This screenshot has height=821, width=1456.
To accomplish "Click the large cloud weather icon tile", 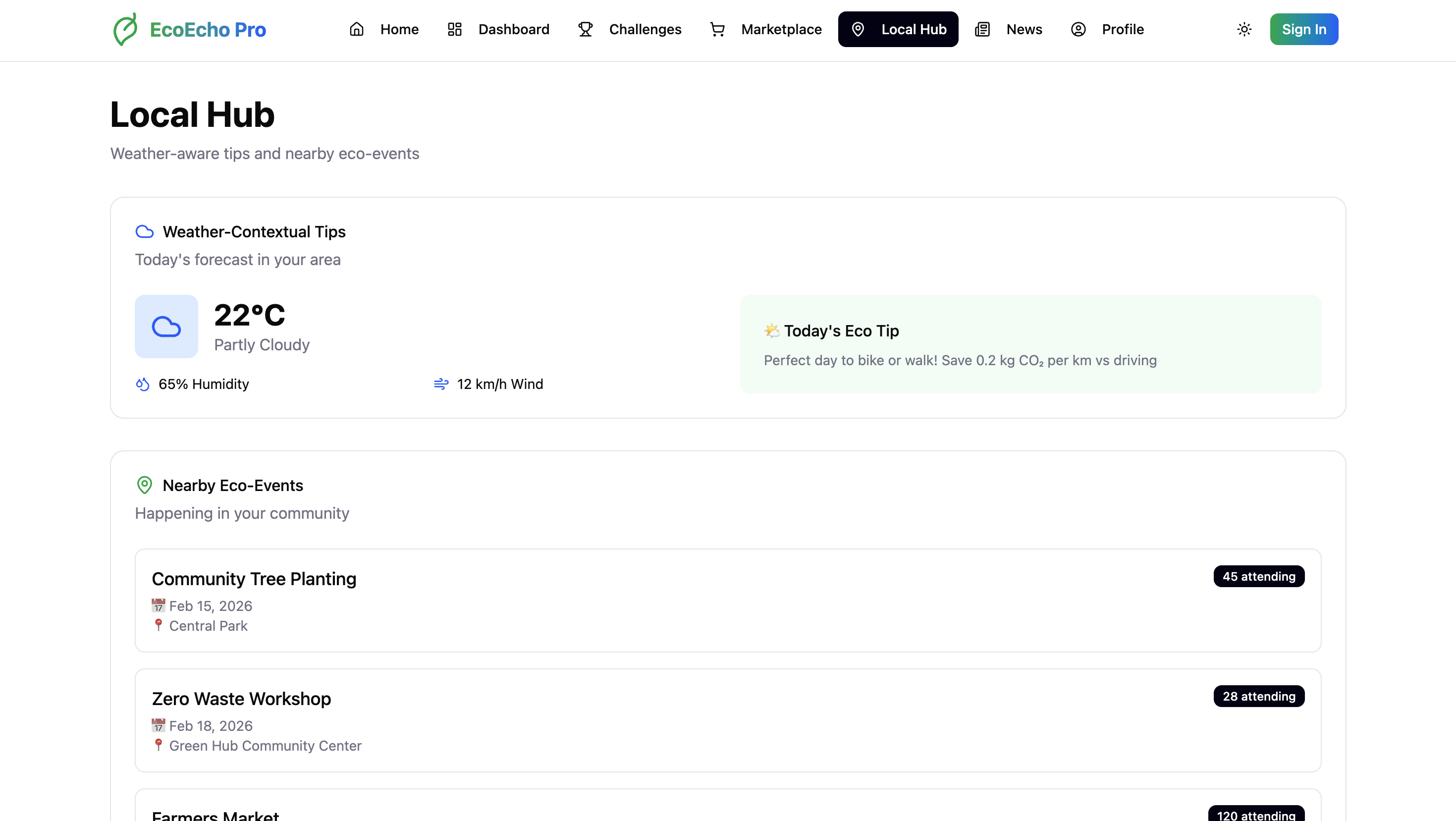I will (x=166, y=326).
